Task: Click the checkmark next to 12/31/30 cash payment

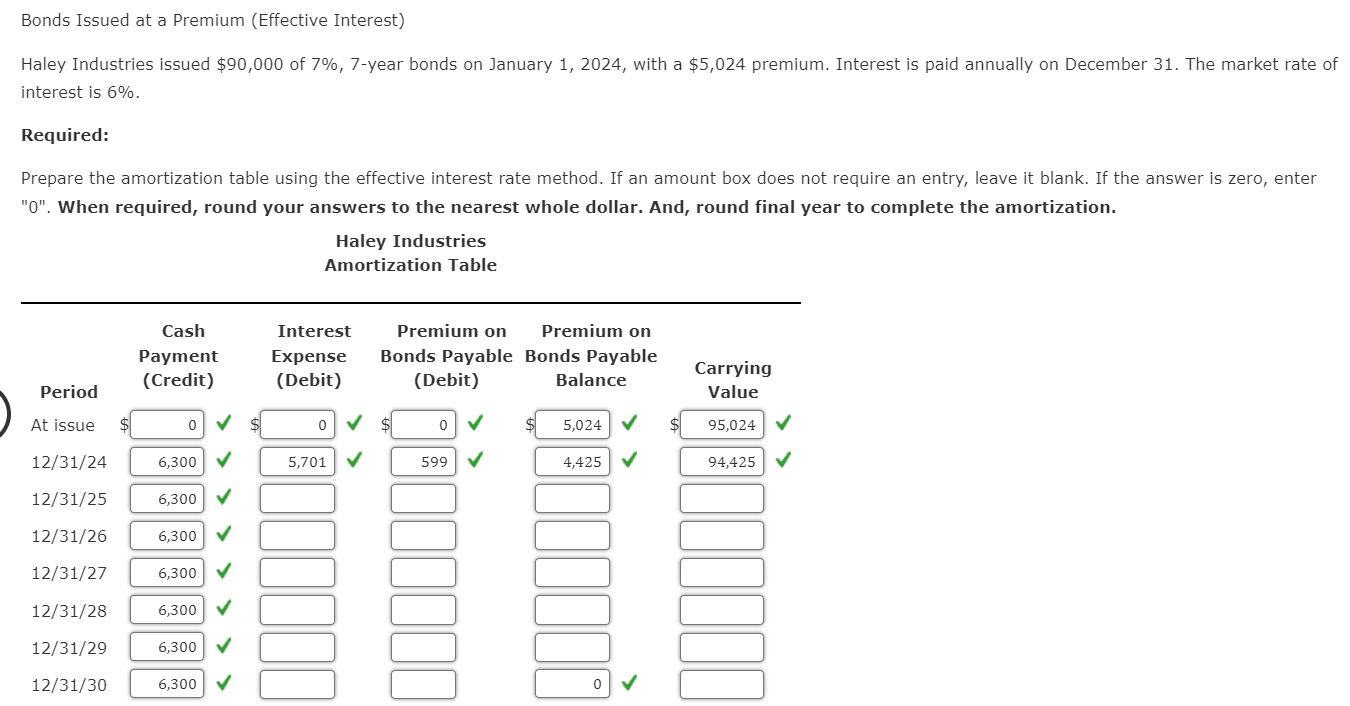Action: coord(222,684)
